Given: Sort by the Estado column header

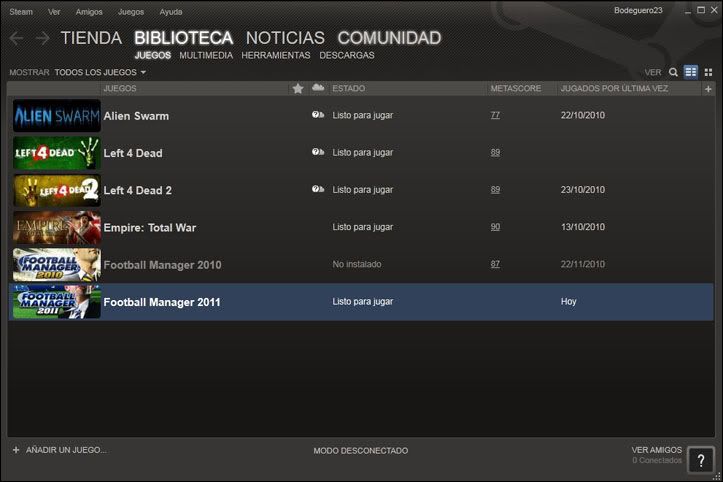Looking at the screenshot, I should 349,89.
